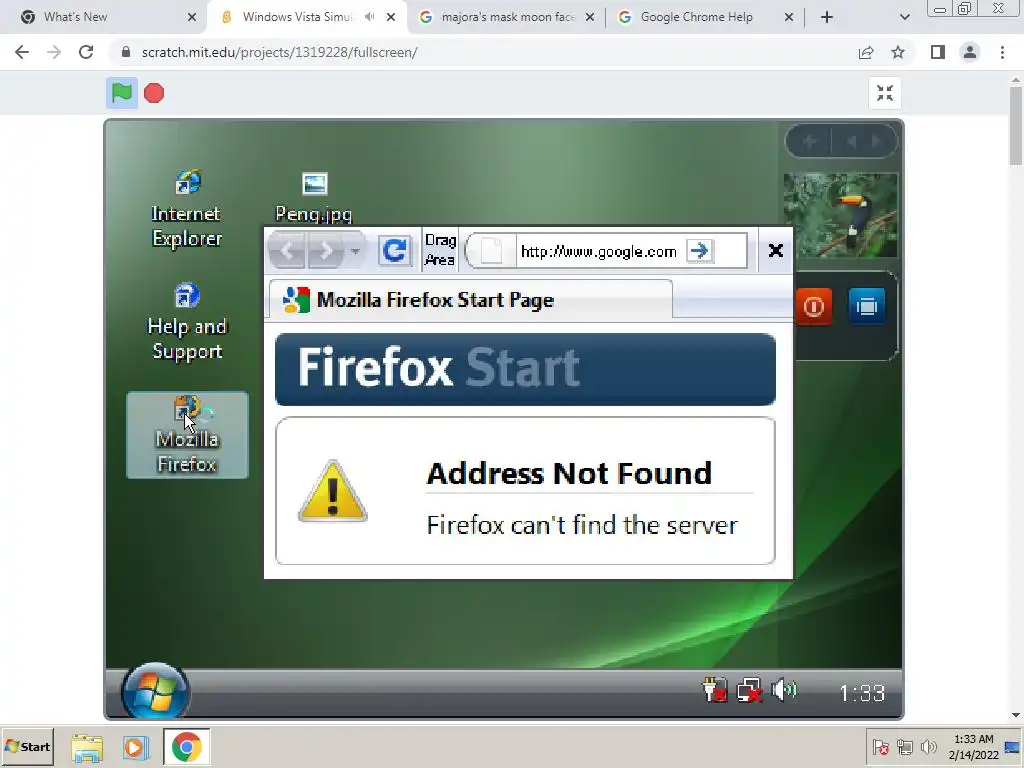Click the Vista tray power plug icon
This screenshot has height=768, width=1024.
coord(714,690)
